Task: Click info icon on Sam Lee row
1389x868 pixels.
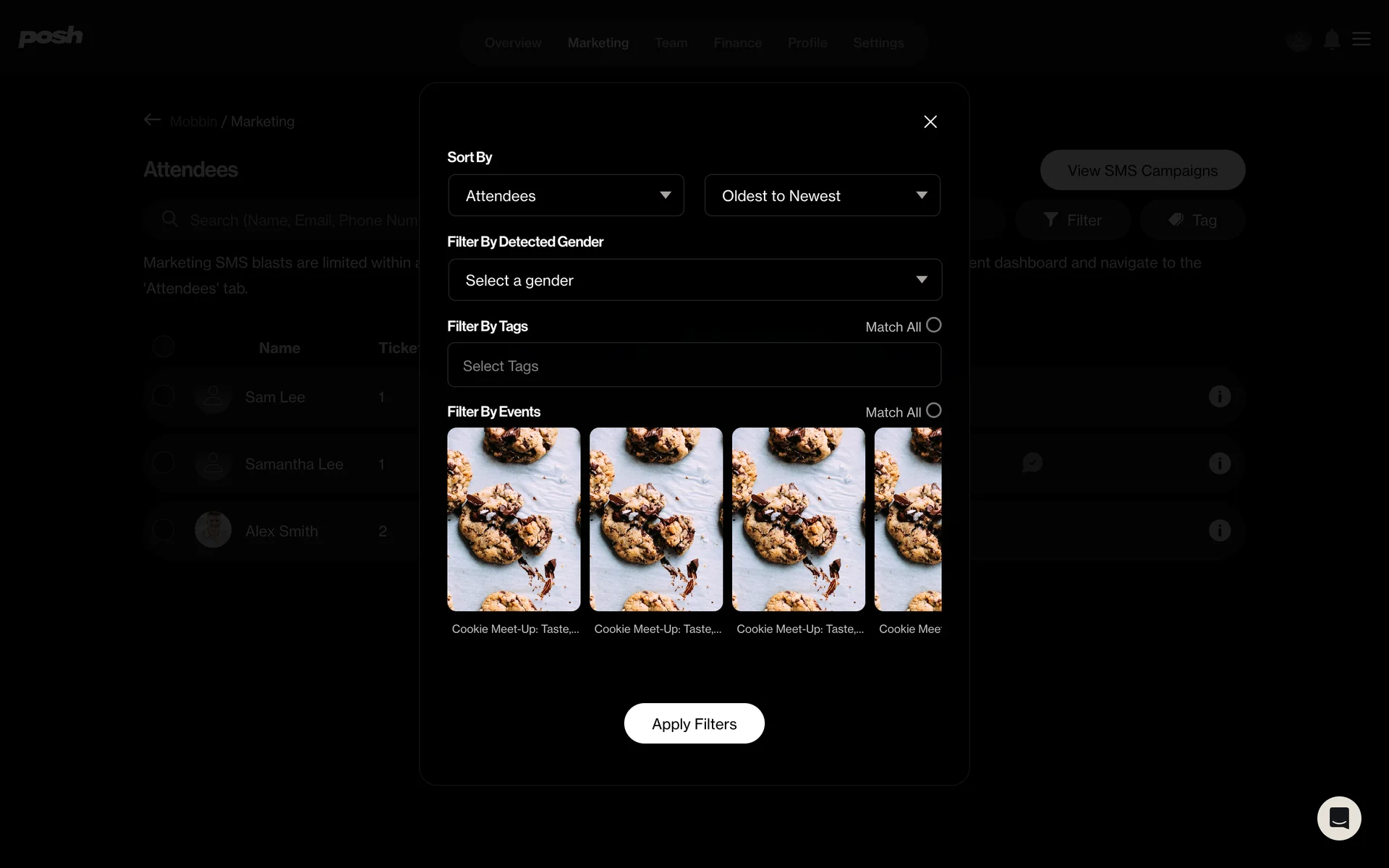Action: pyautogui.click(x=1219, y=396)
